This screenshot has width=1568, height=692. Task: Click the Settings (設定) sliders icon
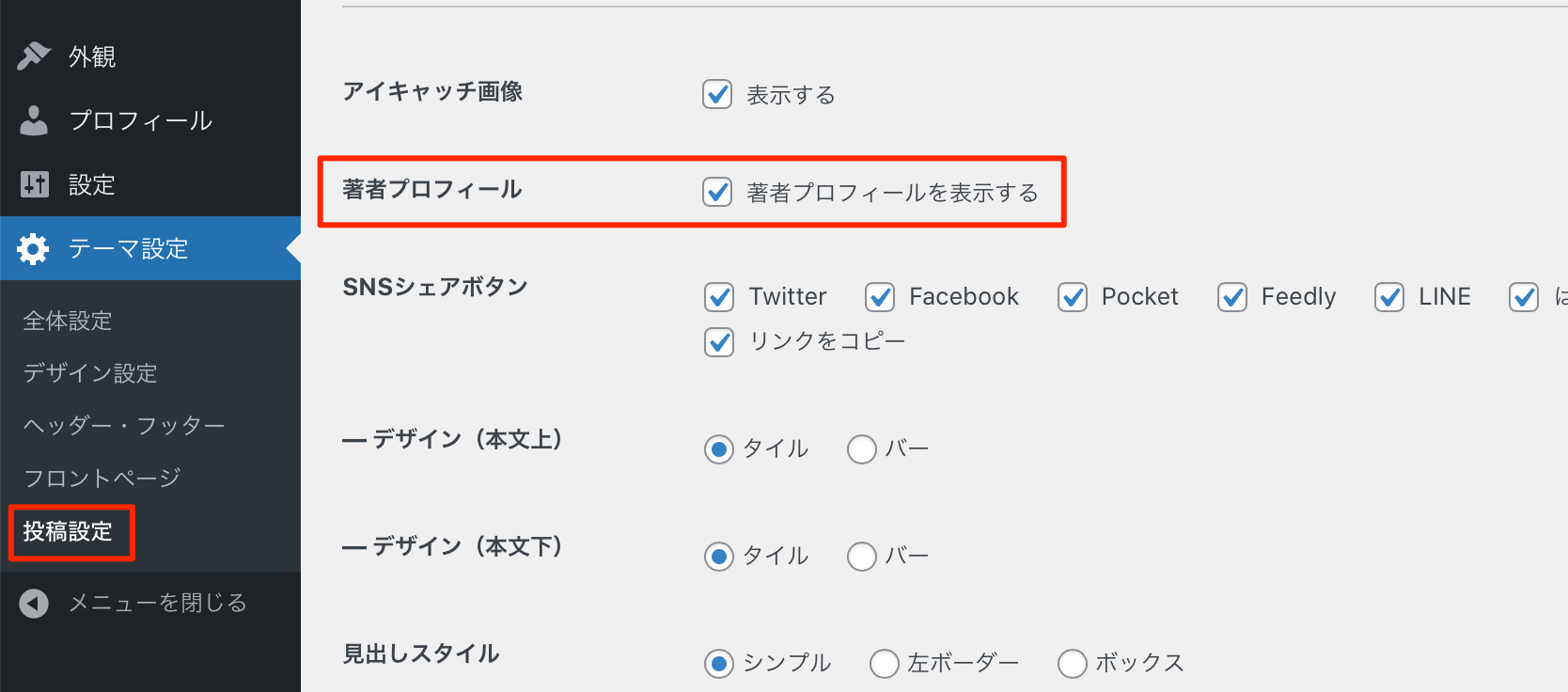click(x=34, y=184)
